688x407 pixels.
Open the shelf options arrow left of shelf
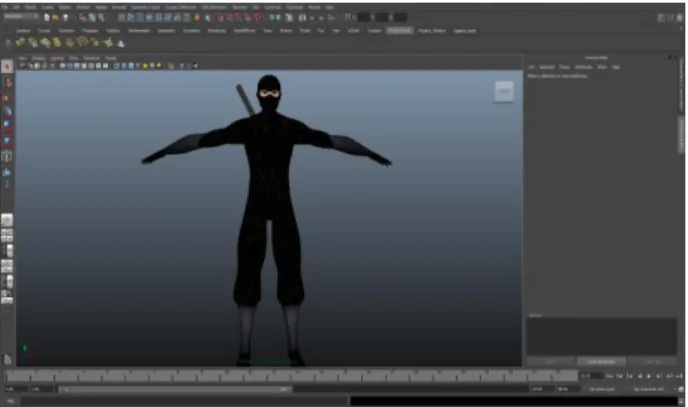click(7, 43)
